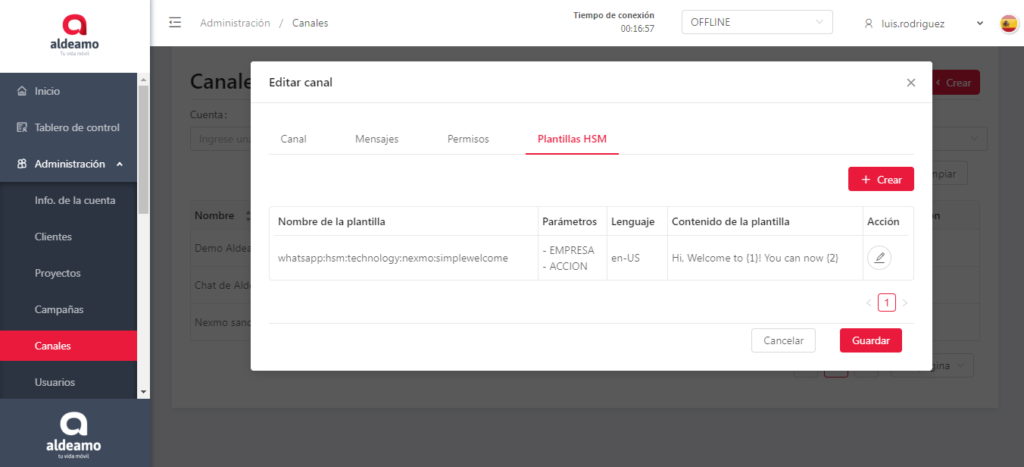Switch to the Mensajes tab
1024x467 pixels.
point(377,139)
